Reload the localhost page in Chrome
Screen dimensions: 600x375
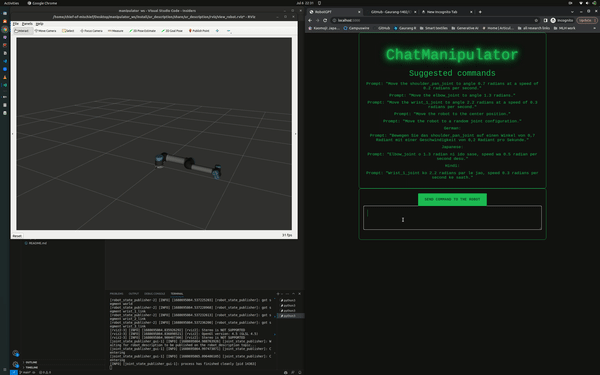pyautogui.click(x=325, y=20)
